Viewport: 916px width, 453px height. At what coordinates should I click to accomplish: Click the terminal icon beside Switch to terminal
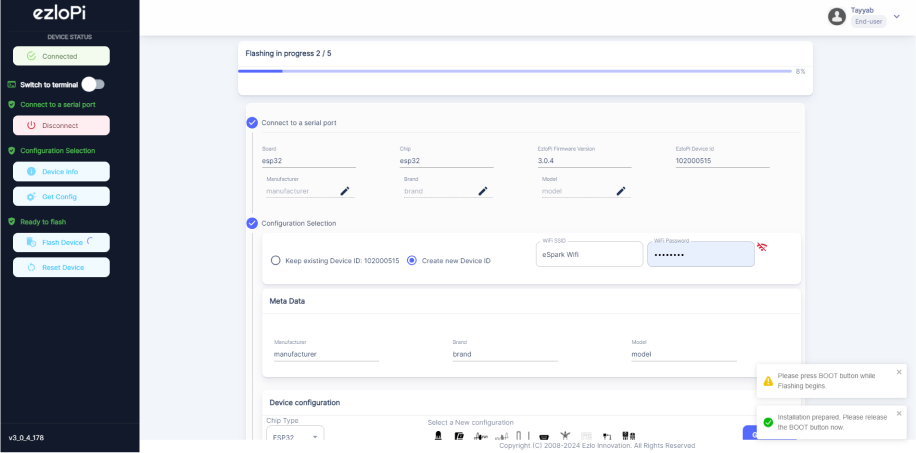click(11, 85)
